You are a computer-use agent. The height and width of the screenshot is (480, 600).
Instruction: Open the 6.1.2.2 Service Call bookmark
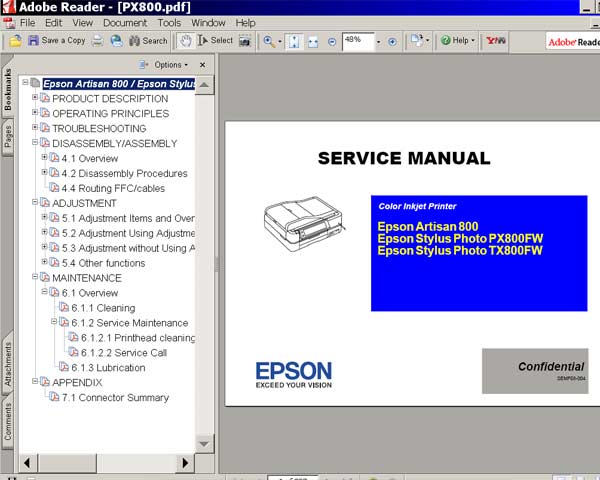point(124,353)
